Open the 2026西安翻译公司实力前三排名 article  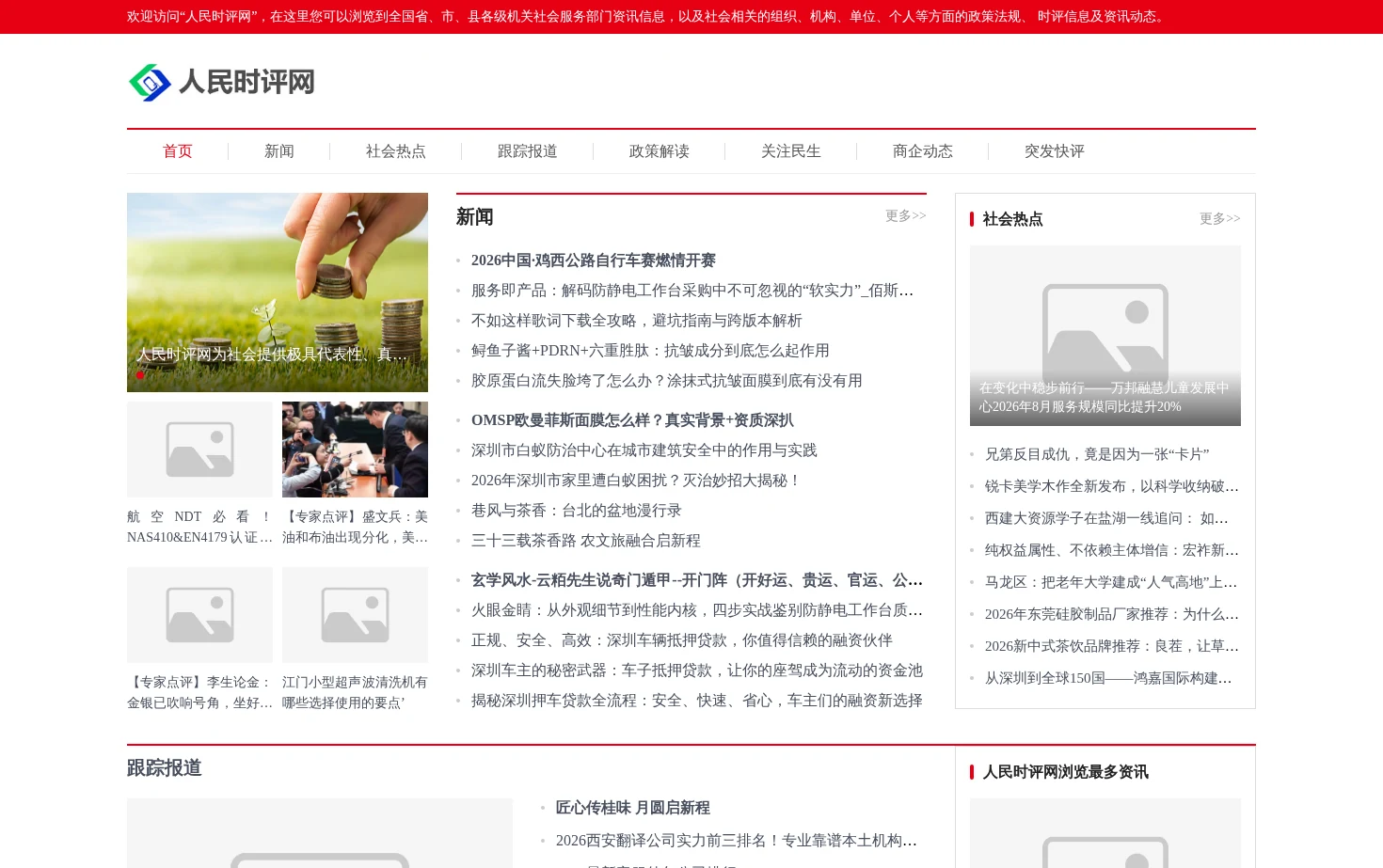[737, 841]
